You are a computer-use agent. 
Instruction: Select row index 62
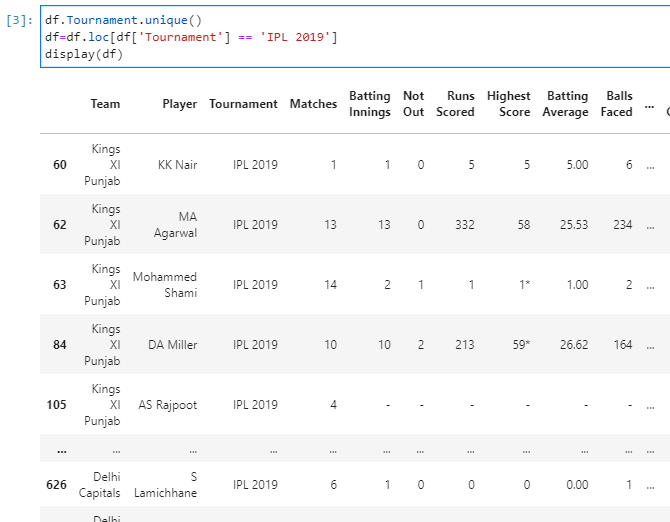tap(60, 225)
